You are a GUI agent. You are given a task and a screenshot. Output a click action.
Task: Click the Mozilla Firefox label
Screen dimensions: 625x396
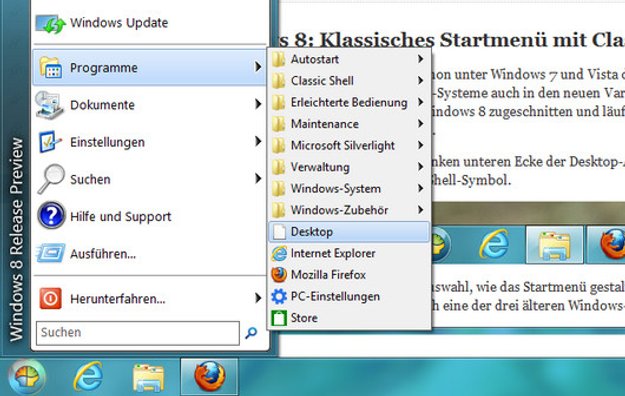click(328, 275)
